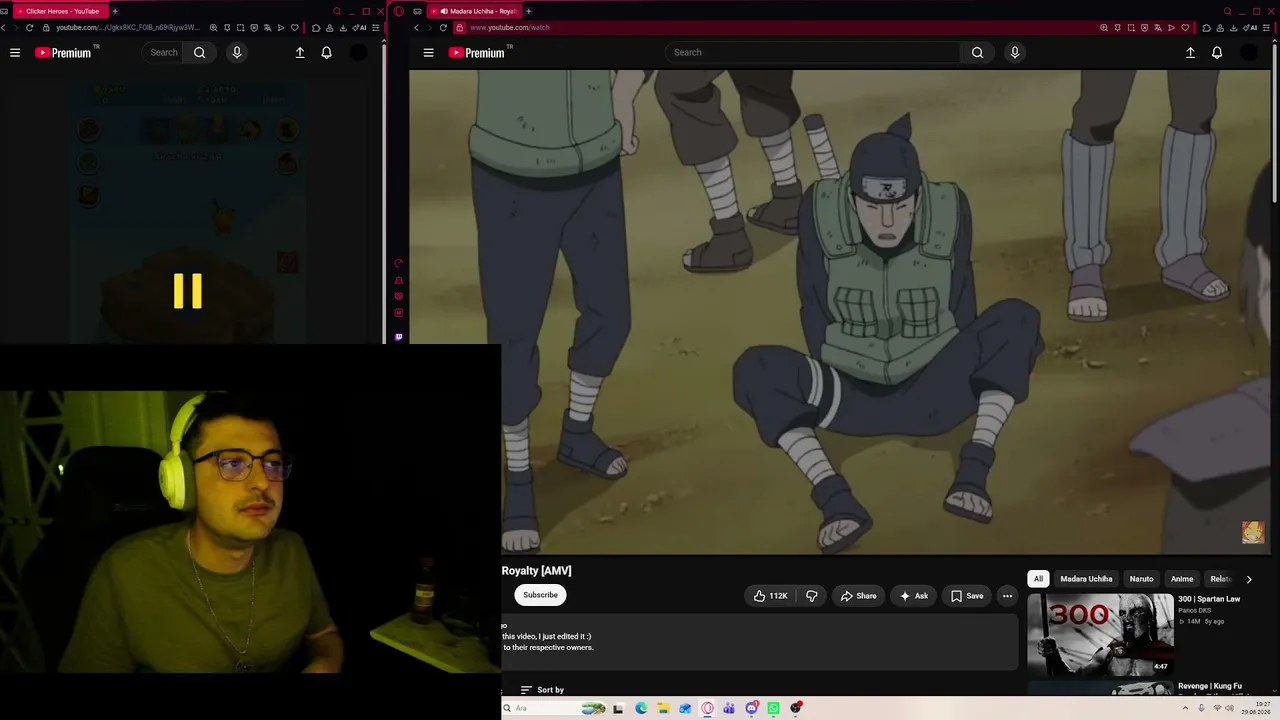Click YouTube Premium logo in right window

pos(479,53)
